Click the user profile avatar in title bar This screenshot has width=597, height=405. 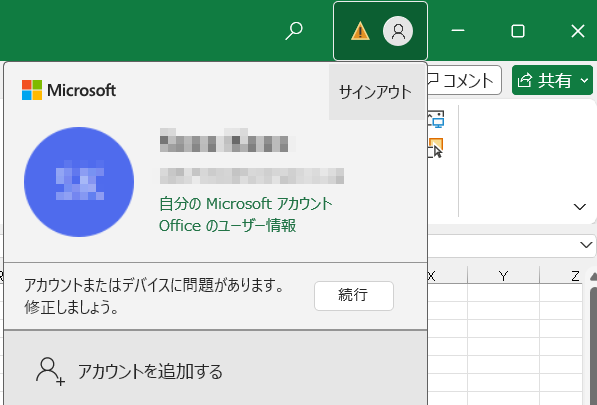point(398,31)
